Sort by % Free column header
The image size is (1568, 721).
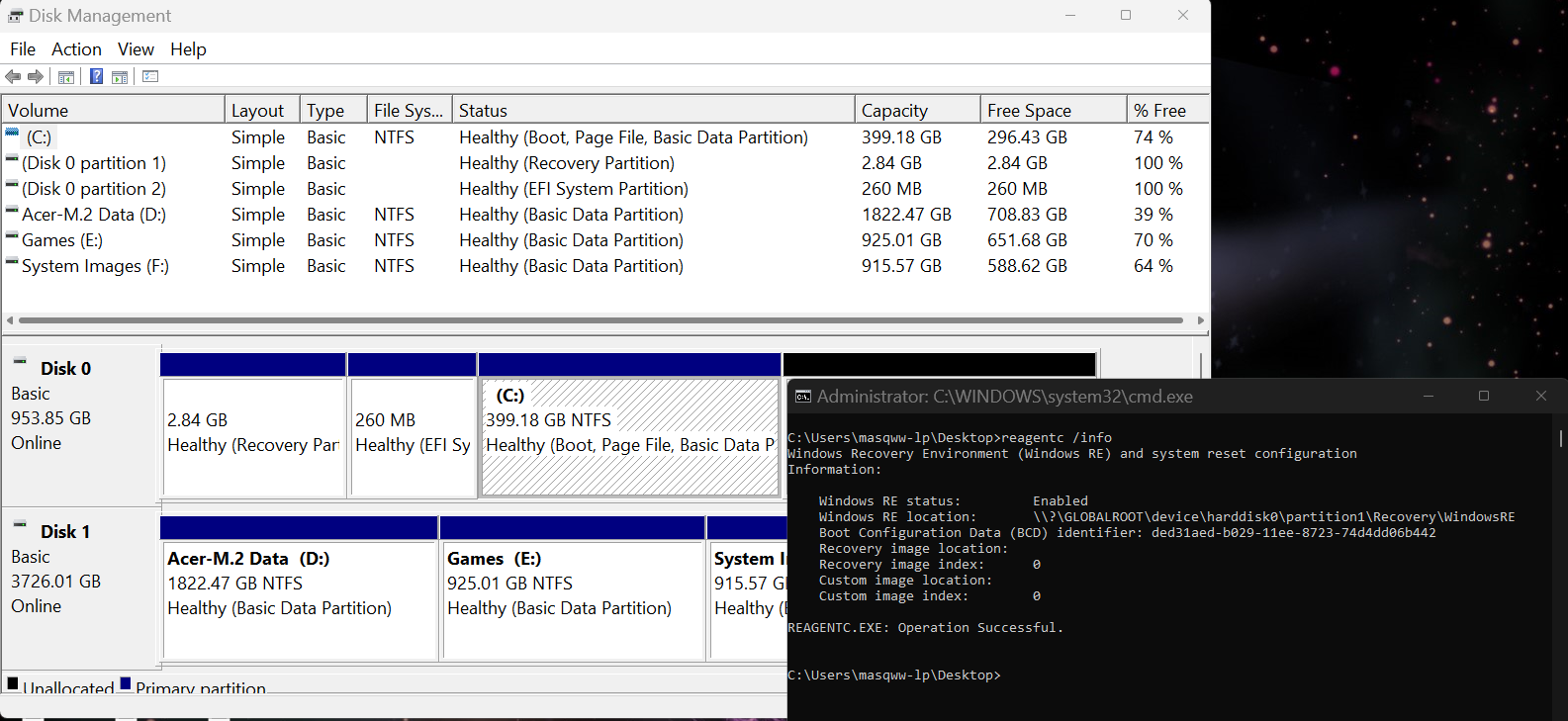tap(1168, 111)
